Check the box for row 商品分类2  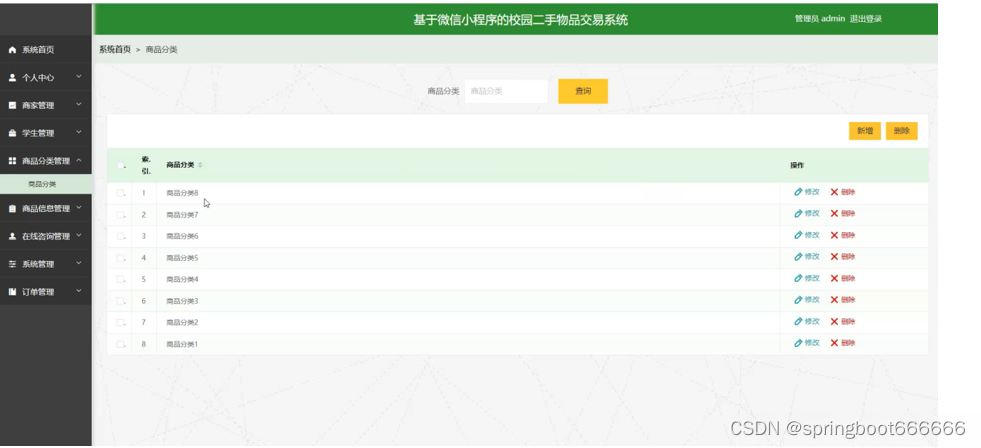click(121, 322)
